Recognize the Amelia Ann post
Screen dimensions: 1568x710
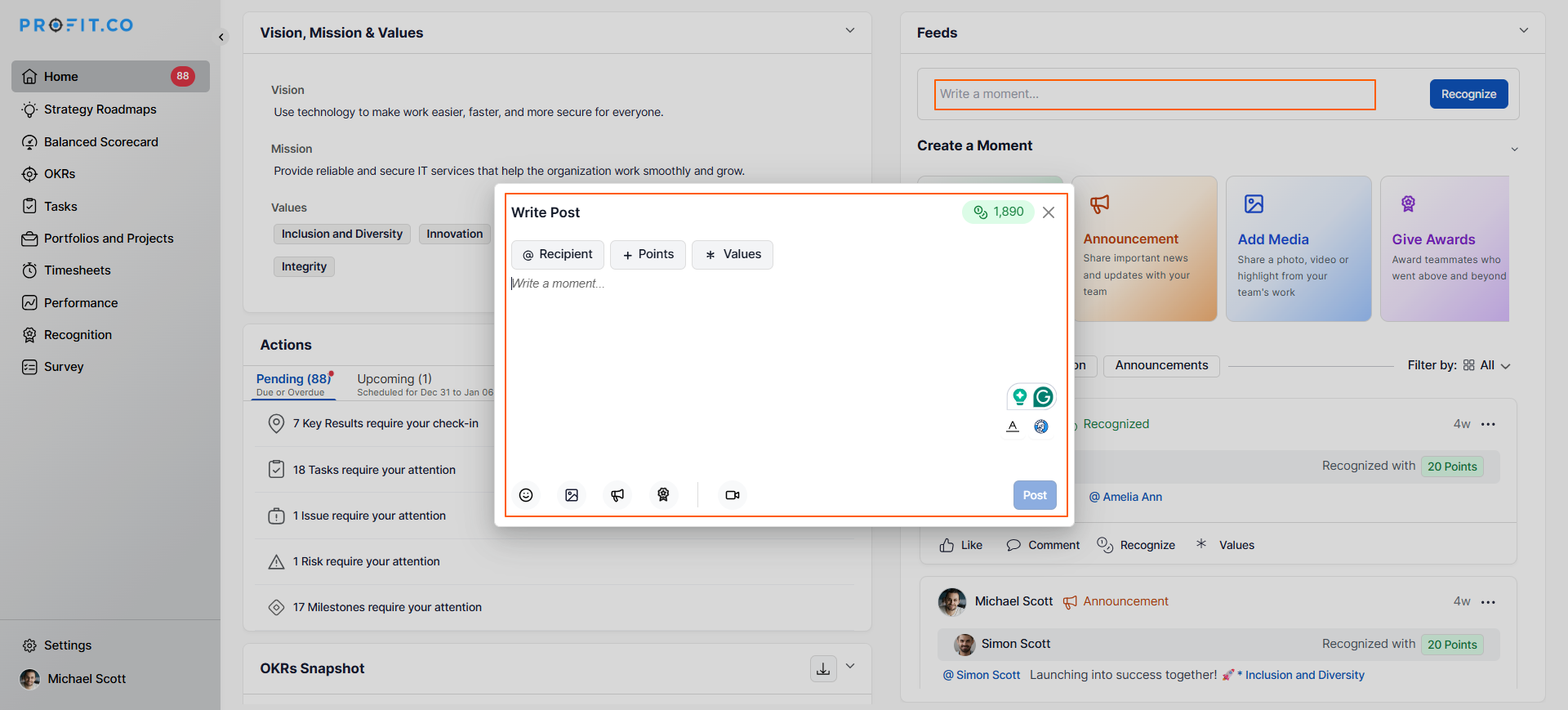1136,545
